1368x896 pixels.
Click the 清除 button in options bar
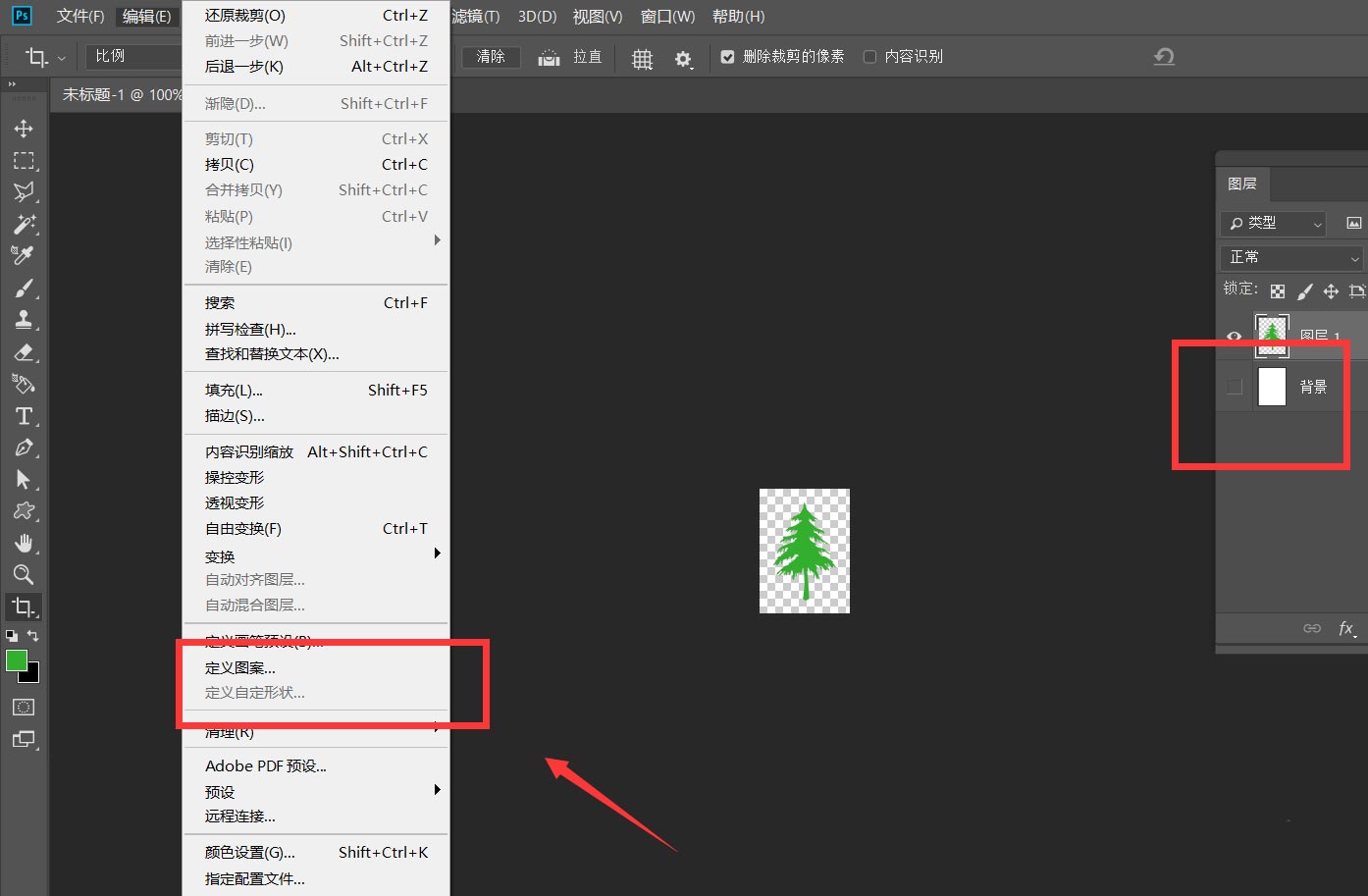click(491, 56)
